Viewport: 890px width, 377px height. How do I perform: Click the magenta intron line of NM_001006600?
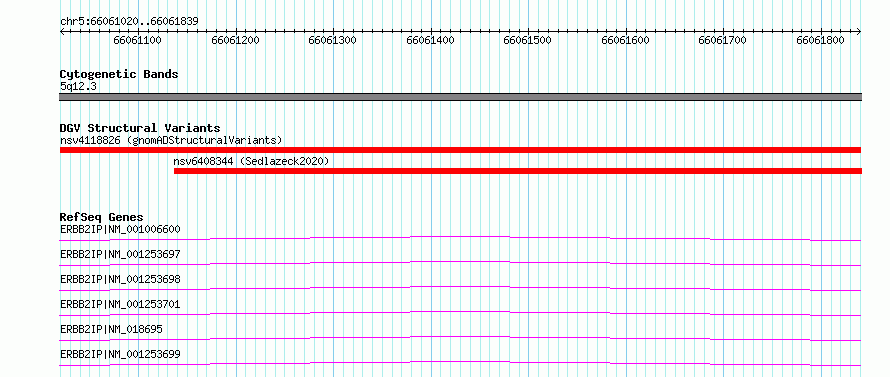pos(460,236)
